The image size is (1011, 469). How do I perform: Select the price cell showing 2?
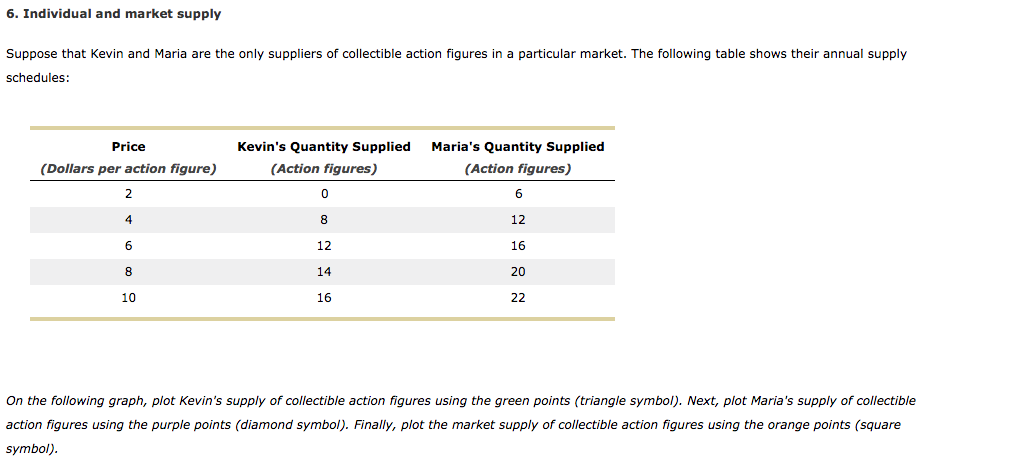tap(128, 194)
